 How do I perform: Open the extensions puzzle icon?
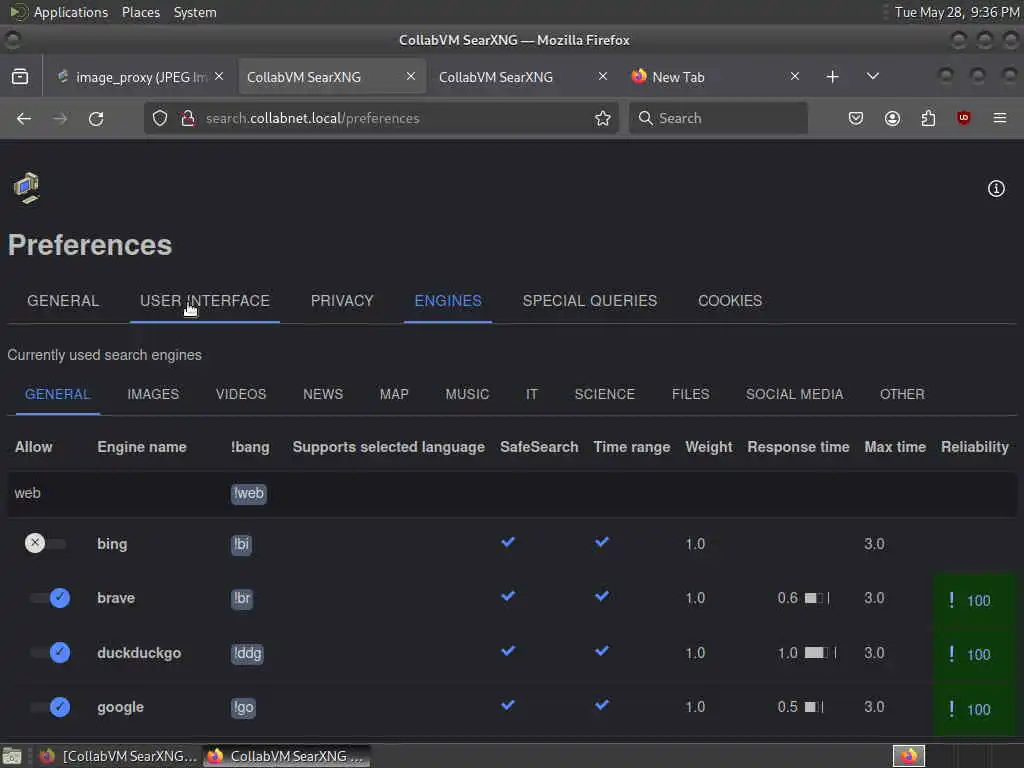coord(928,118)
